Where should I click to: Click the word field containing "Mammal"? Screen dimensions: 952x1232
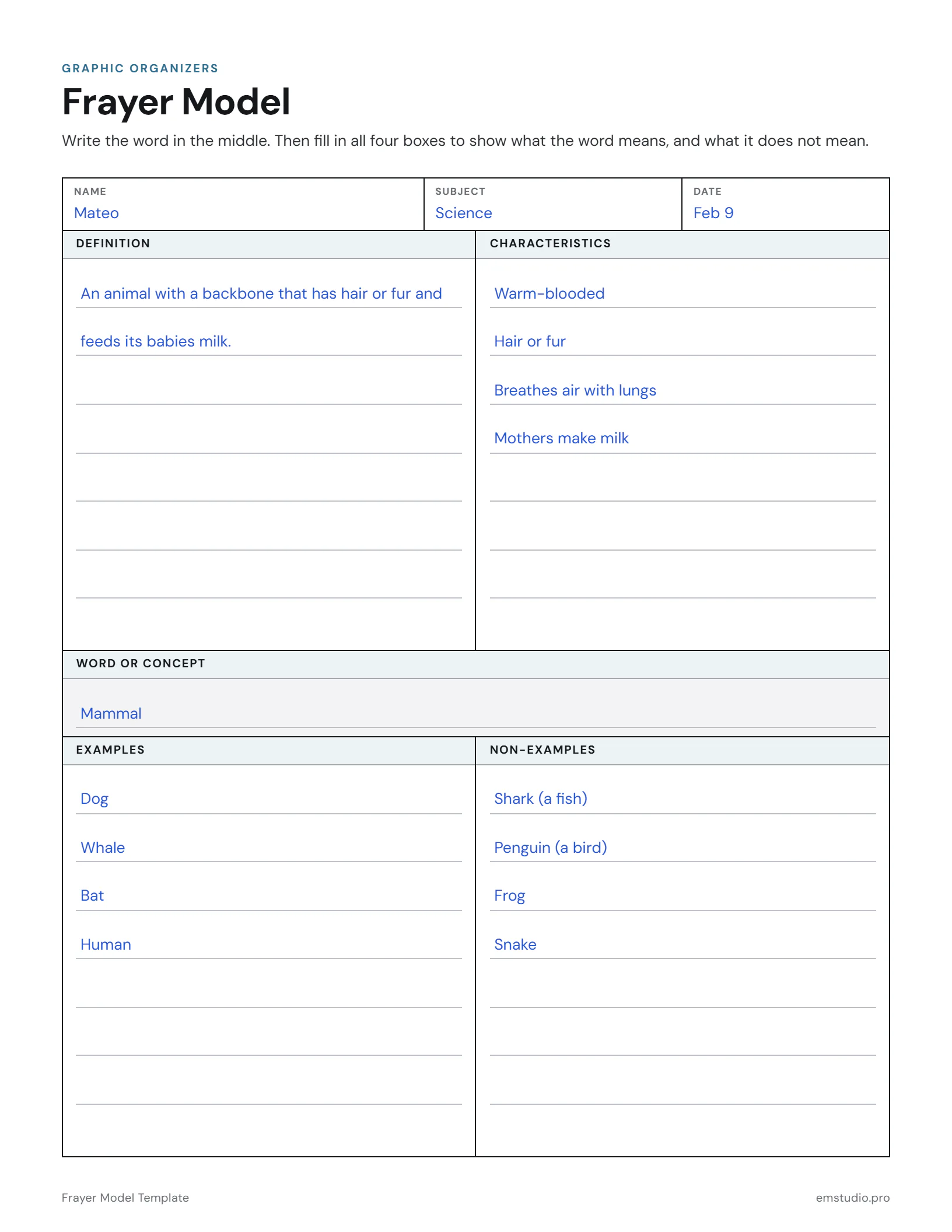tap(476, 713)
